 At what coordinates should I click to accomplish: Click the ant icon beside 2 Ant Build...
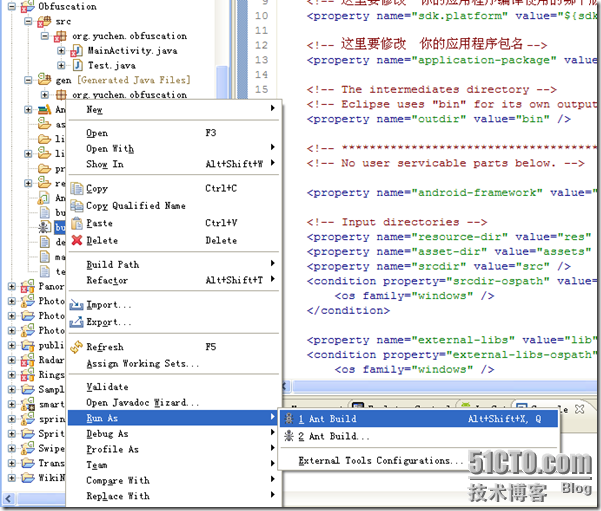pos(289,436)
